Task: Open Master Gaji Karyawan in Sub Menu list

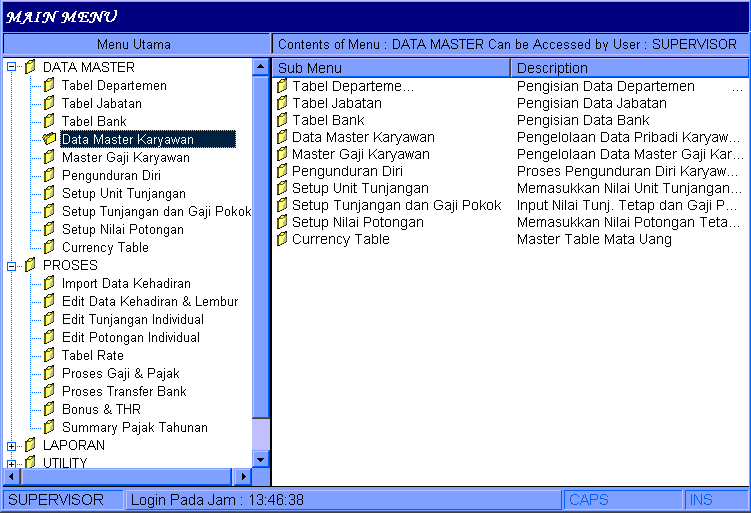Action: click(x=361, y=154)
